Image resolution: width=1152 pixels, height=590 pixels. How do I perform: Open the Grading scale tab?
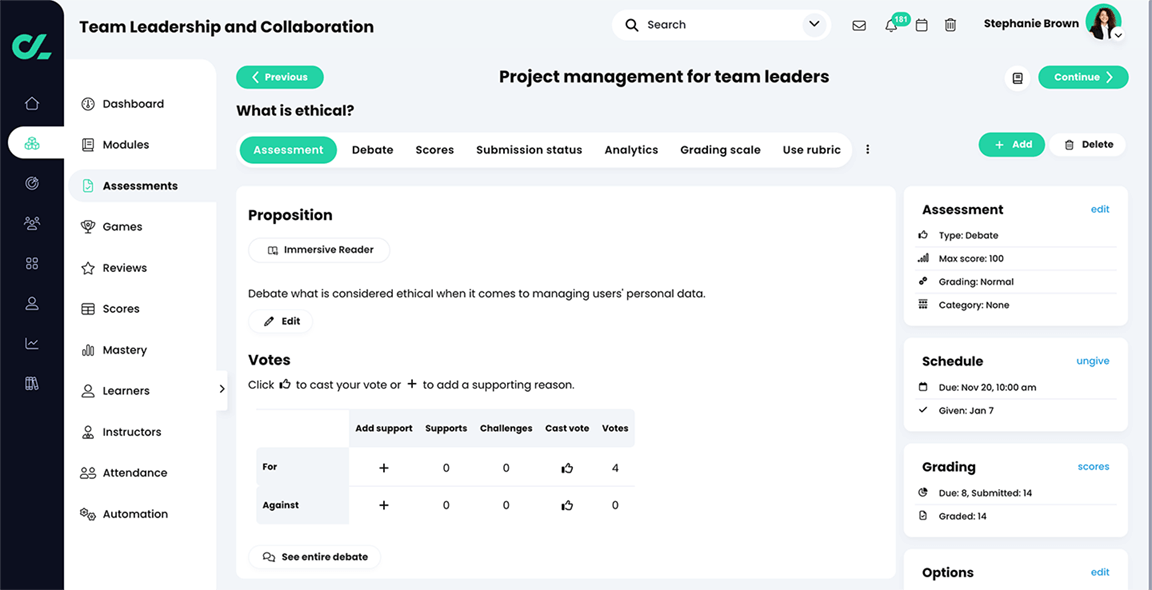point(720,150)
